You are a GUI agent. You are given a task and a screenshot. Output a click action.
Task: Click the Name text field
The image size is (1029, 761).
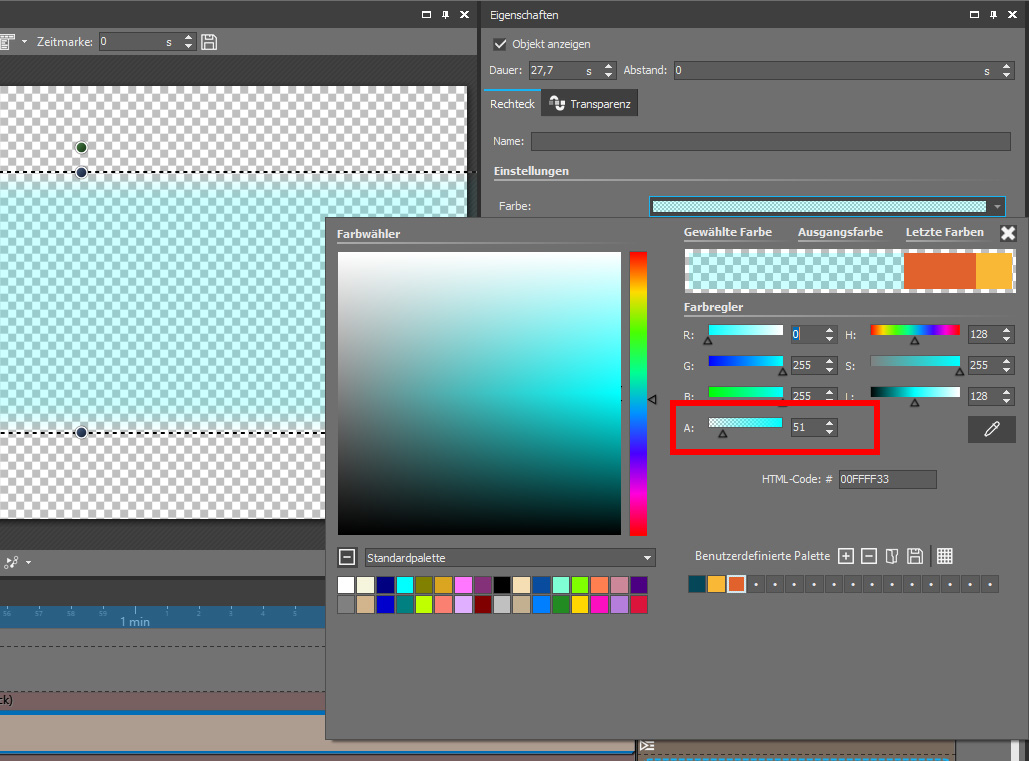[770, 142]
